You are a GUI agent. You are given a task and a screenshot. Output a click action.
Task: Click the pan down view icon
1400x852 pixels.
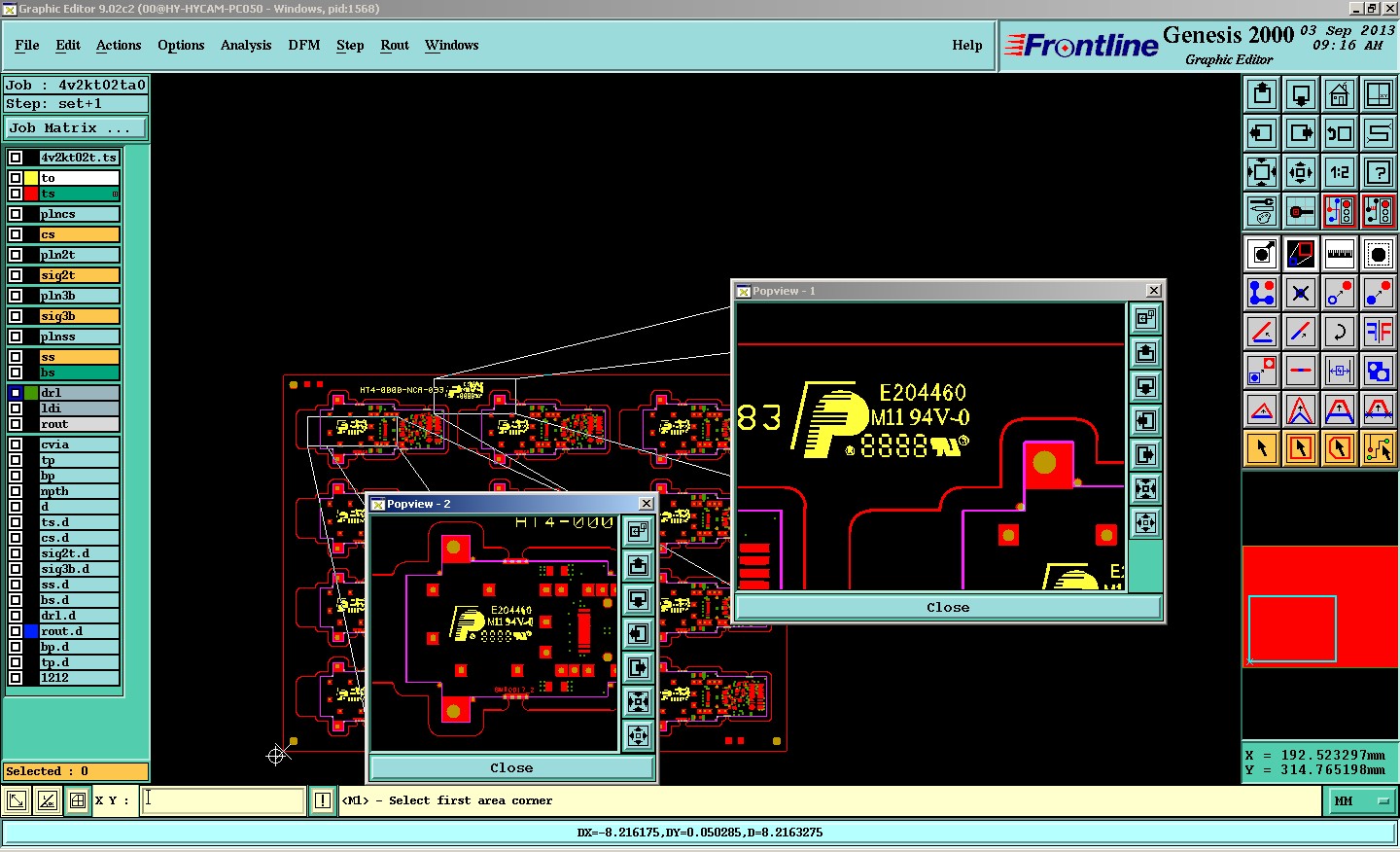1301,94
